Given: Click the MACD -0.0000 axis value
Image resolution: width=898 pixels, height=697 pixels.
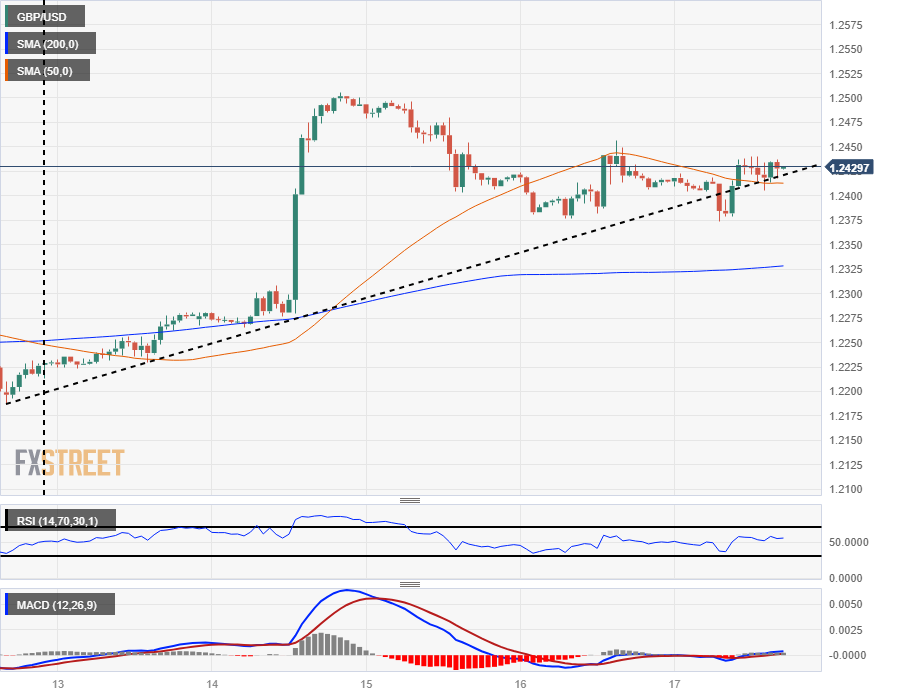Looking at the screenshot, I should point(848,655).
